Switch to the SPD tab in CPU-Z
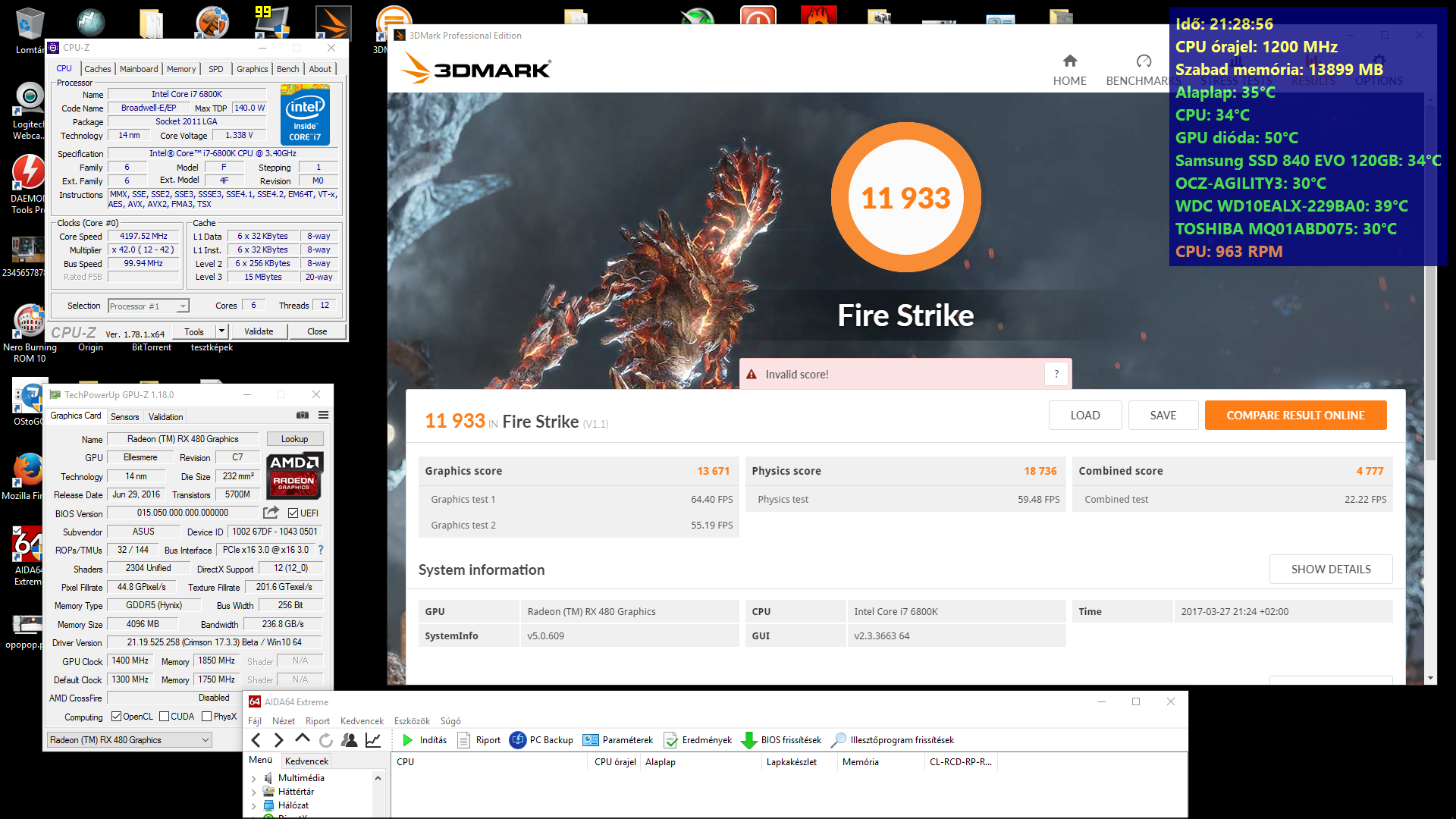 coord(216,69)
